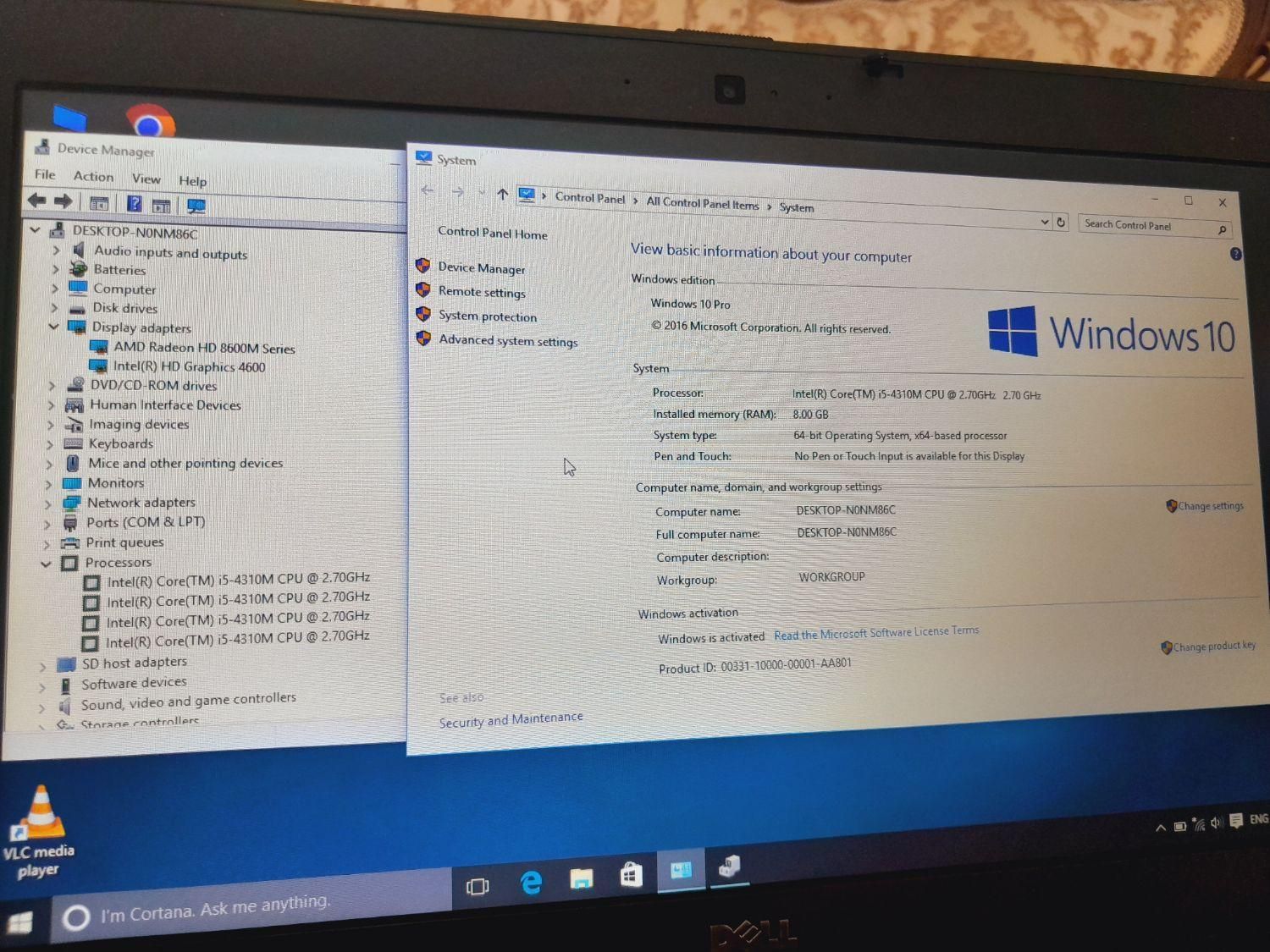Viewport: 1270px width, 952px height.
Task: Open Control Panel Home link
Action: (493, 233)
